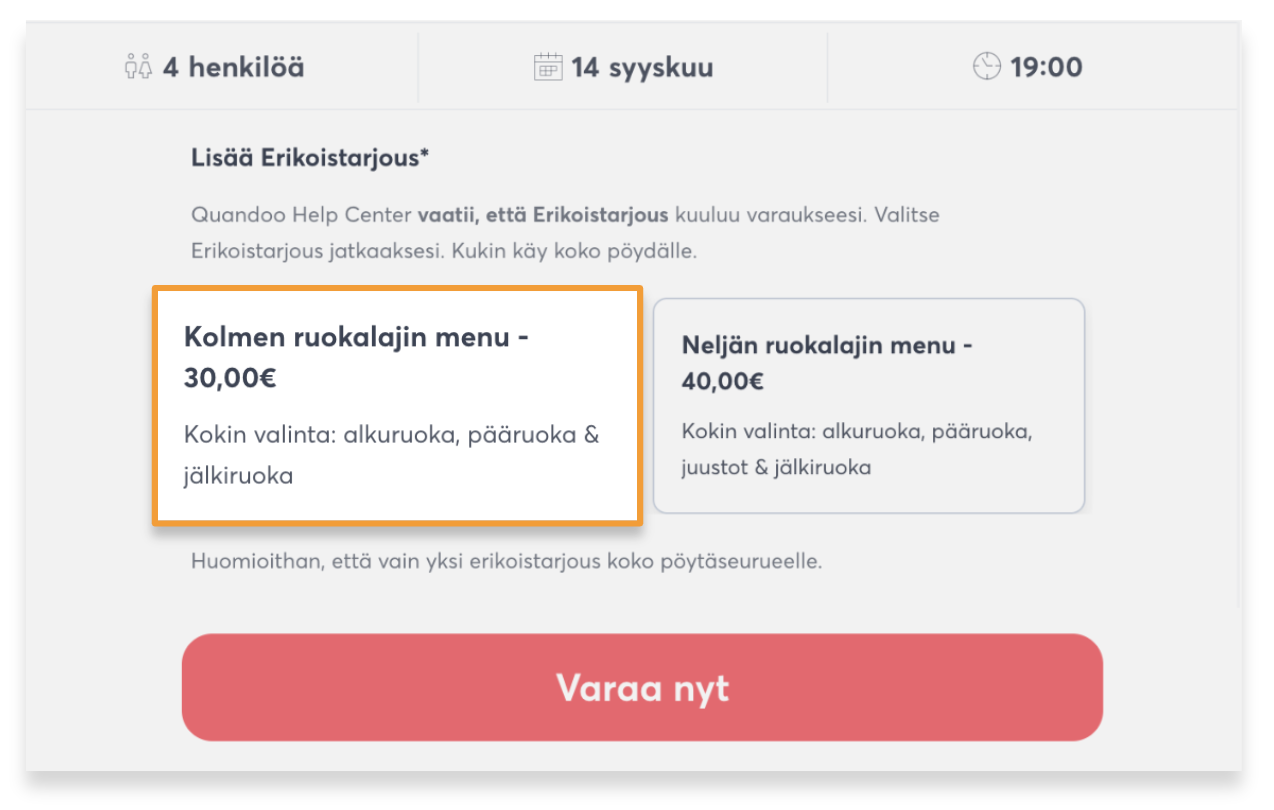Click the Quandoo Help Center text
1274x810 pixels.
[301, 215]
